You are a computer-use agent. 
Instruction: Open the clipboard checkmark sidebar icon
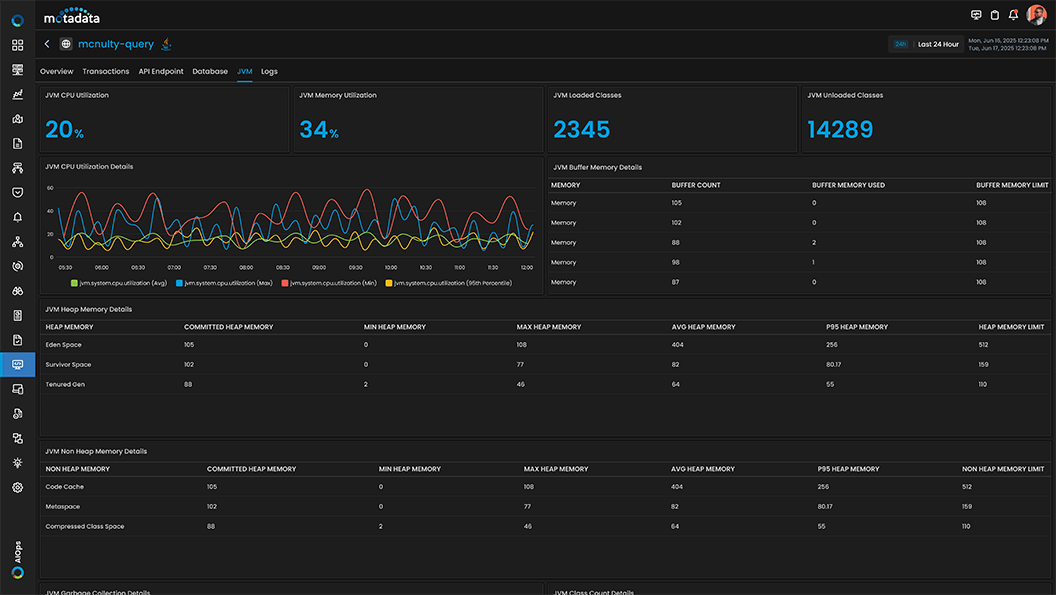pyautogui.click(x=18, y=340)
